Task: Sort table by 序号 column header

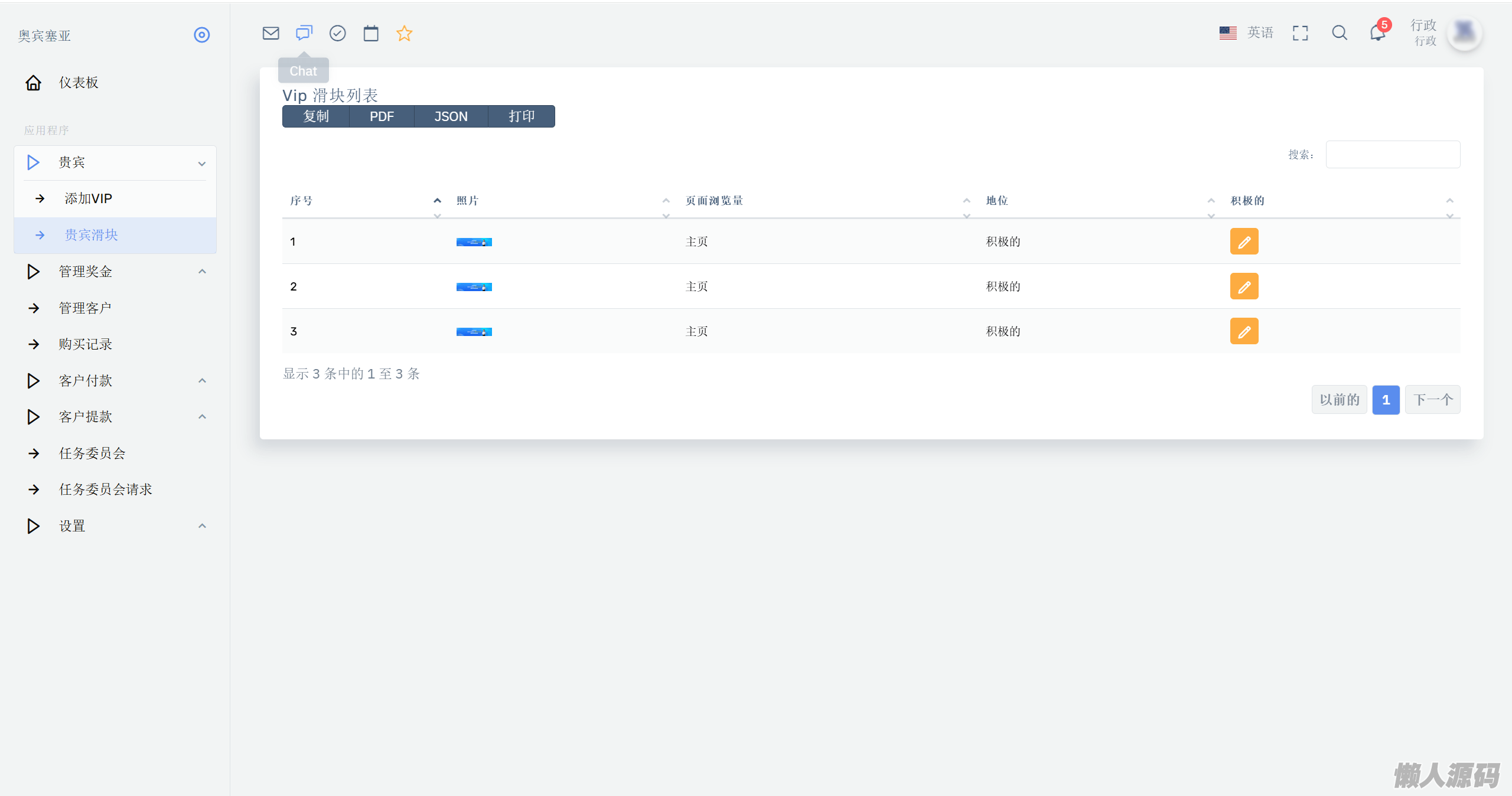Action: coord(301,201)
